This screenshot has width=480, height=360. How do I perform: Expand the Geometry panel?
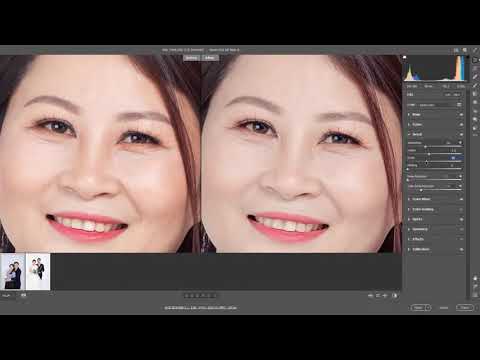tap(409, 229)
